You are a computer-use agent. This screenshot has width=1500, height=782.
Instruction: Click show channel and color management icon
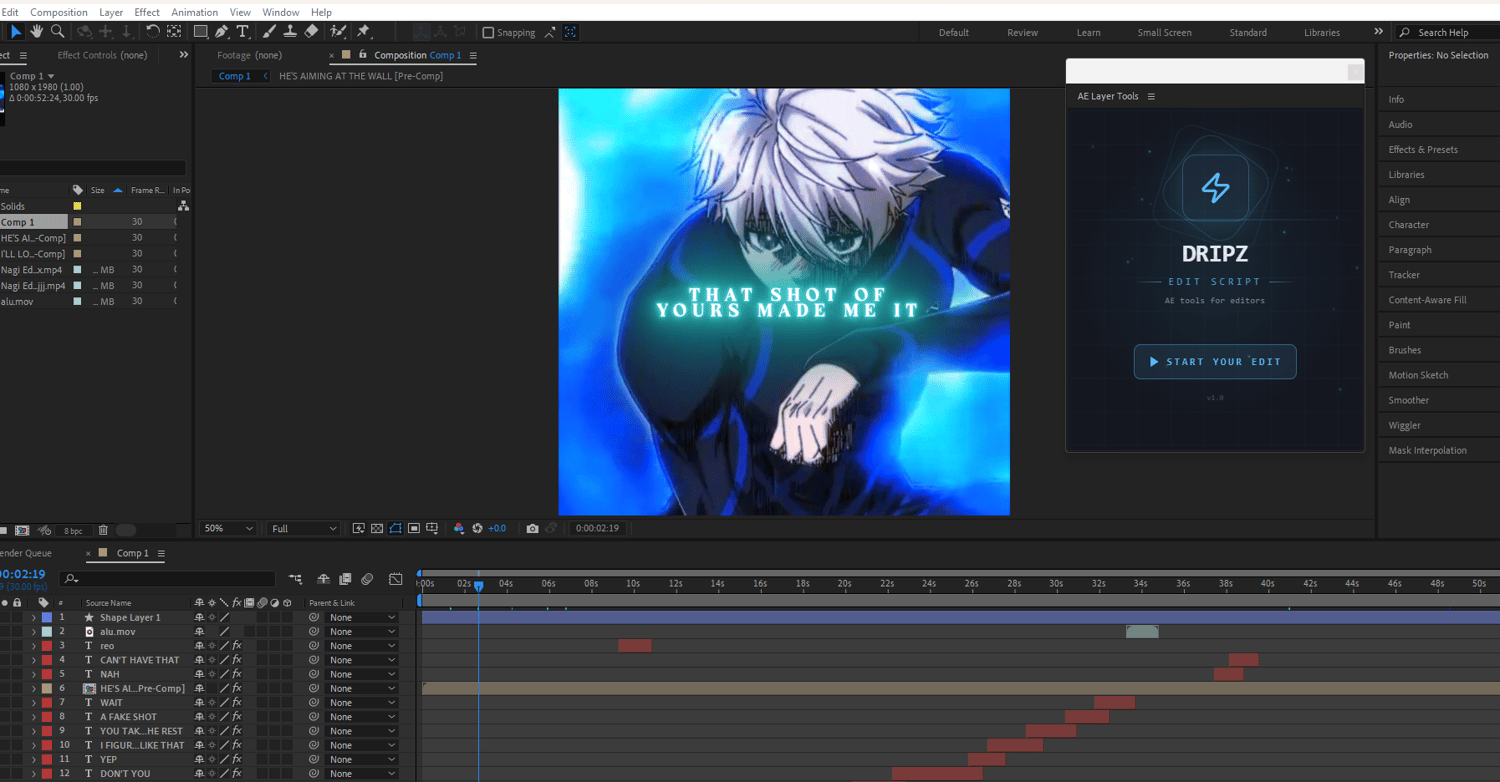459,528
